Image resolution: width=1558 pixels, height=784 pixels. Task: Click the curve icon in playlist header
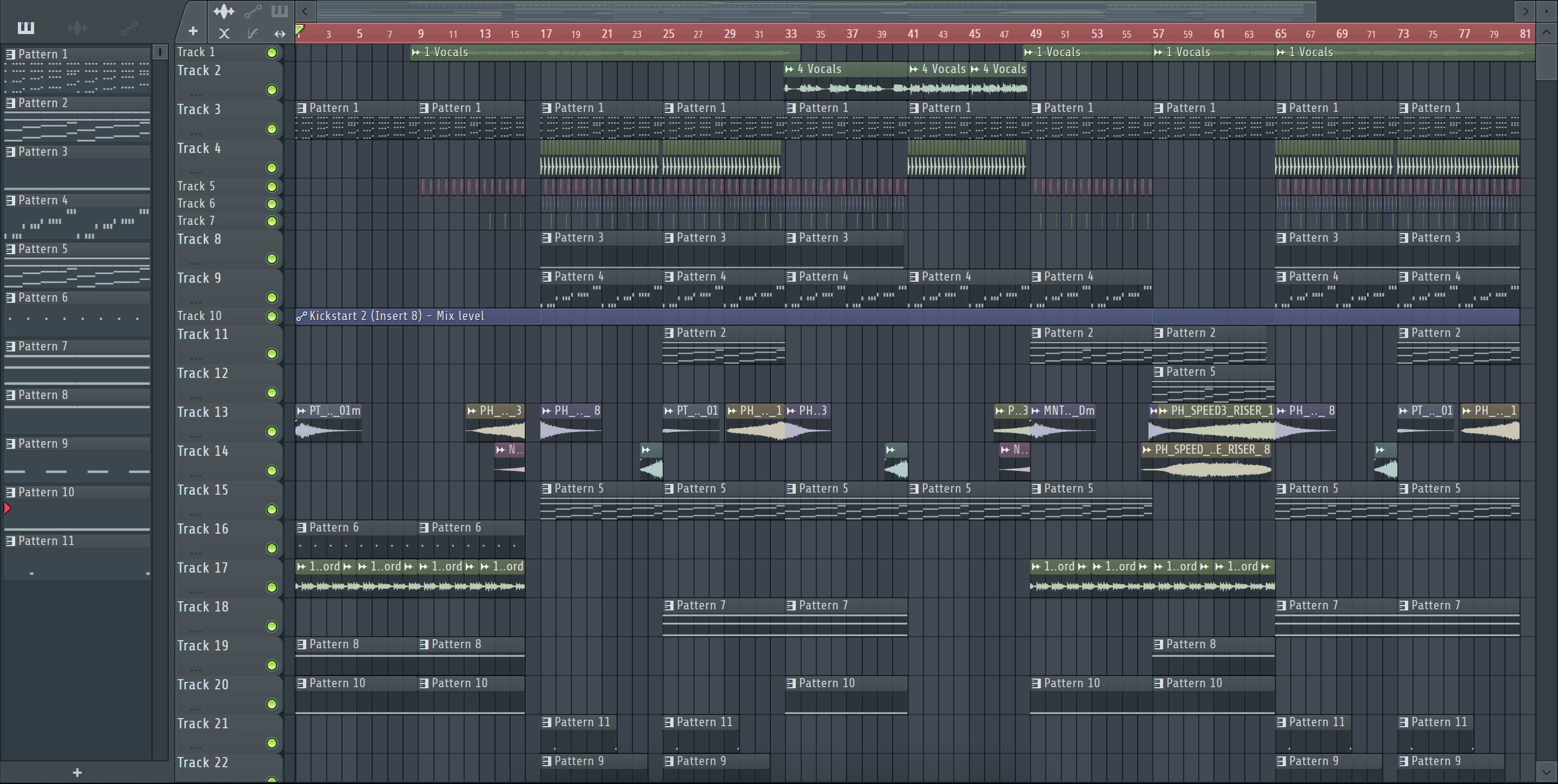[253, 34]
